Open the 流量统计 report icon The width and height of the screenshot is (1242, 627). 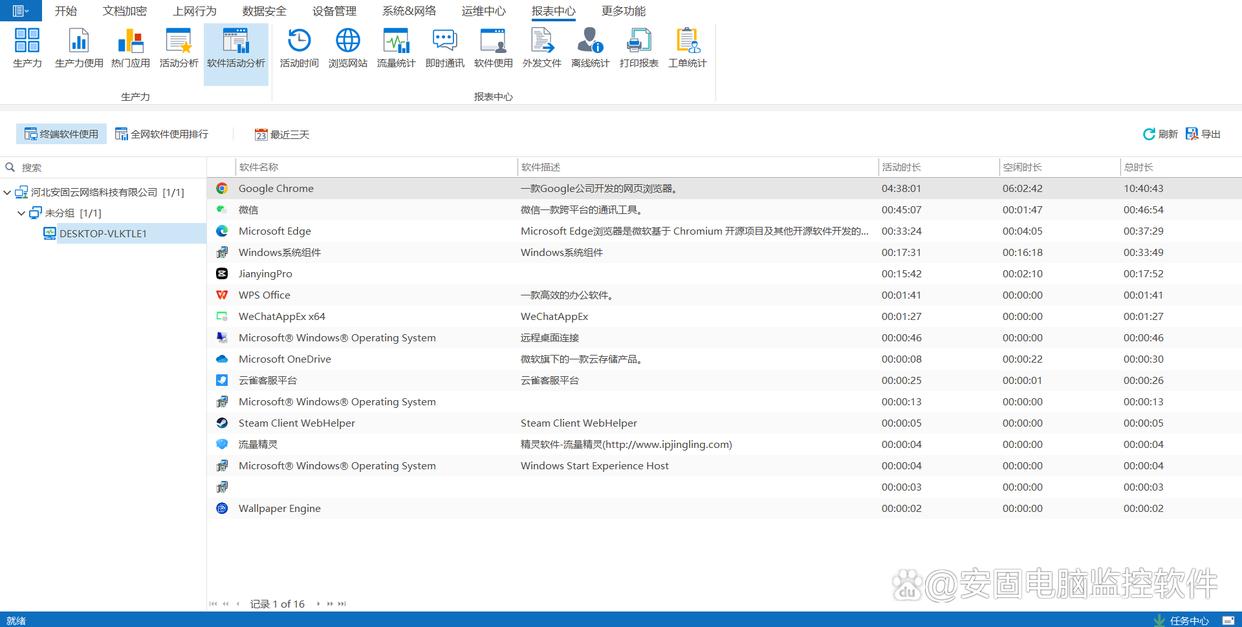[x=396, y=47]
